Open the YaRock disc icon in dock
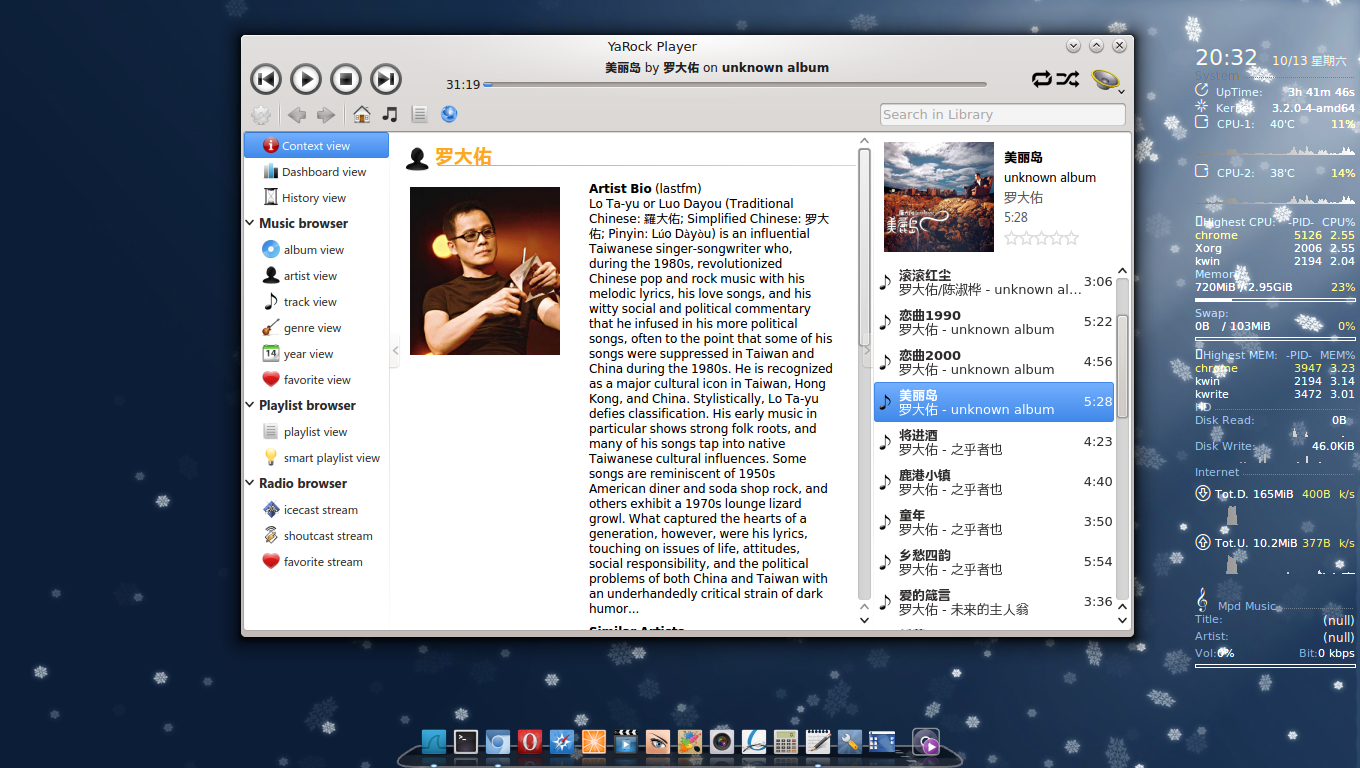Viewport: 1360px width, 768px height. [926, 741]
